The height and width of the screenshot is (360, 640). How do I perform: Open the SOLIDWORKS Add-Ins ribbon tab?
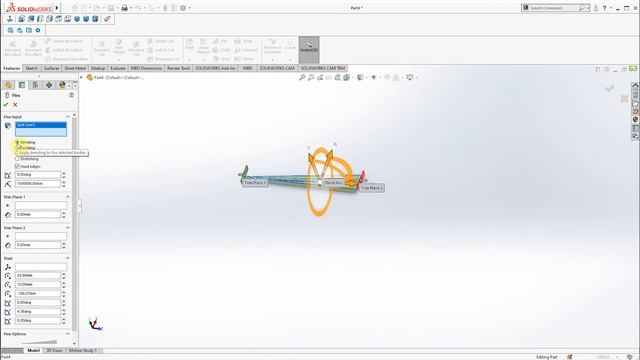(x=216, y=68)
